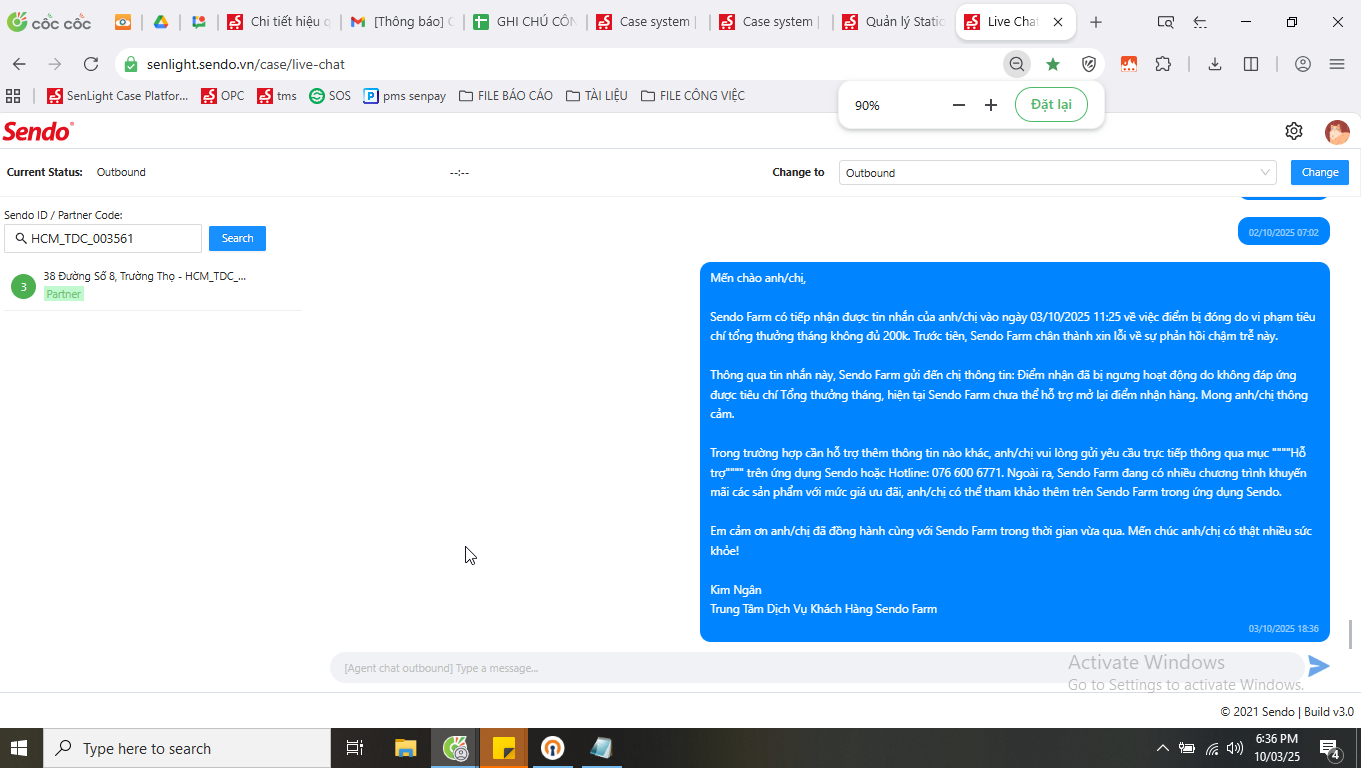
Task: Open Sticky Notes on taskbar
Action: coord(504,748)
